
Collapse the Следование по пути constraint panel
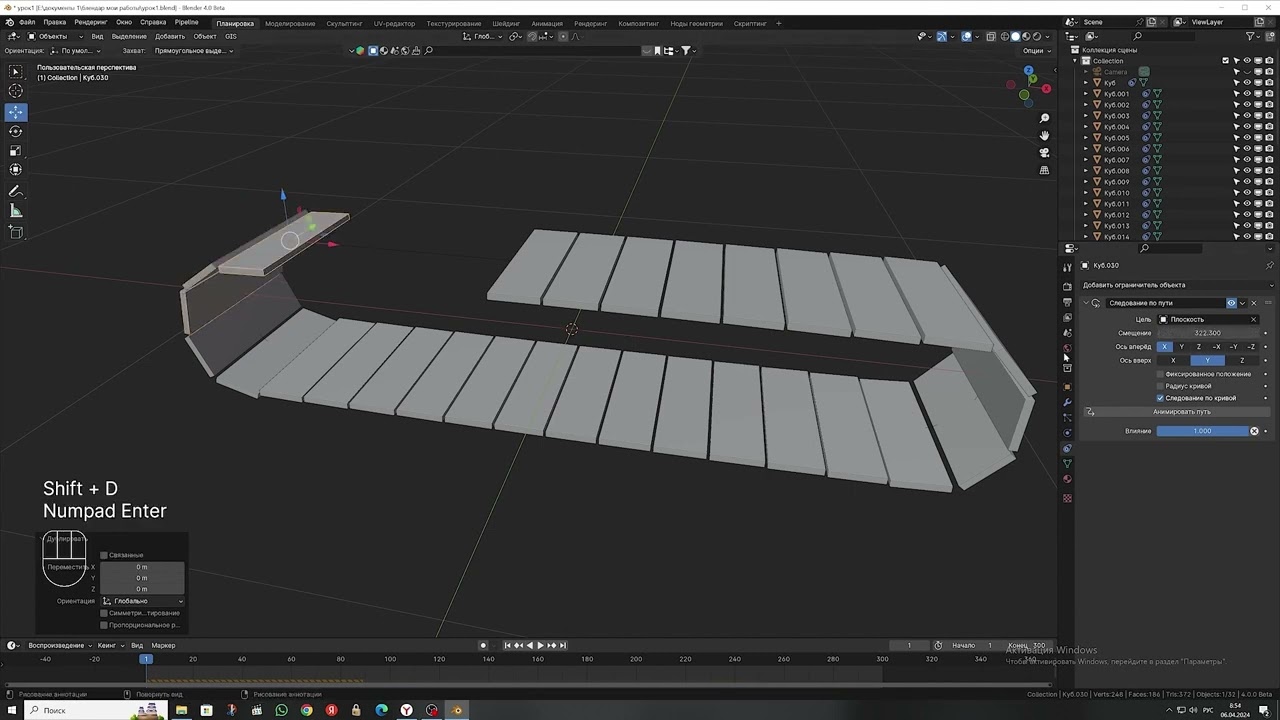(x=1086, y=303)
